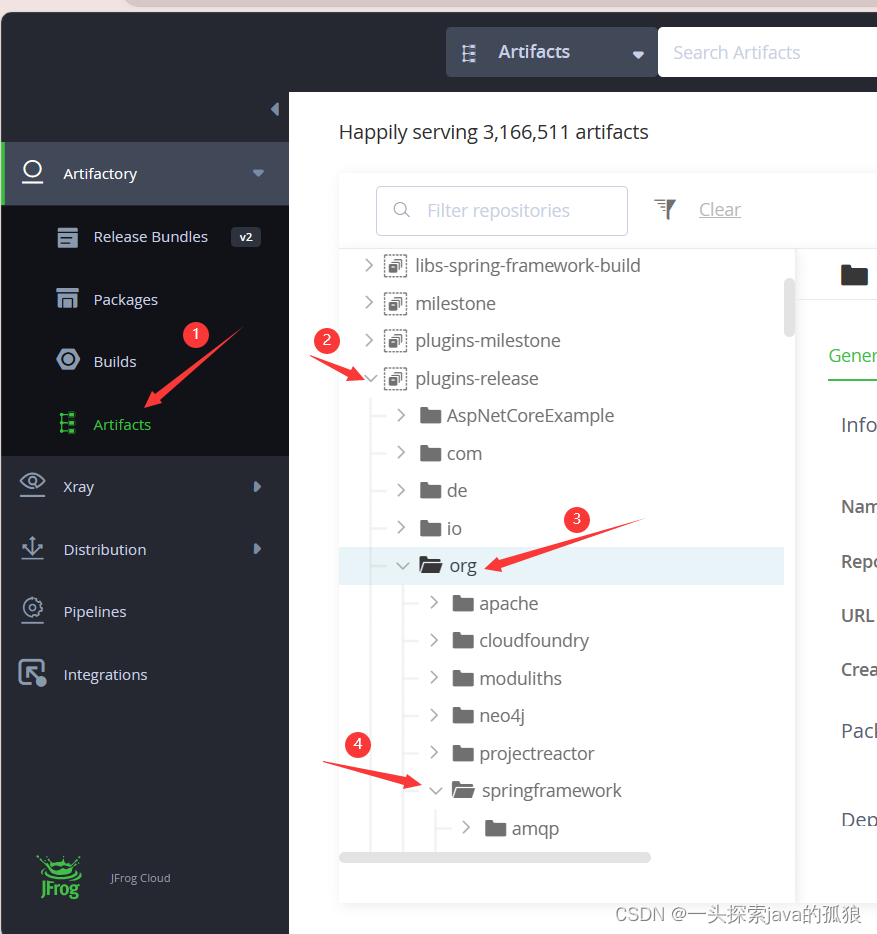The image size is (877, 934).
Task: Click the v2 badge on Release Bundles
Action: click(x=245, y=237)
